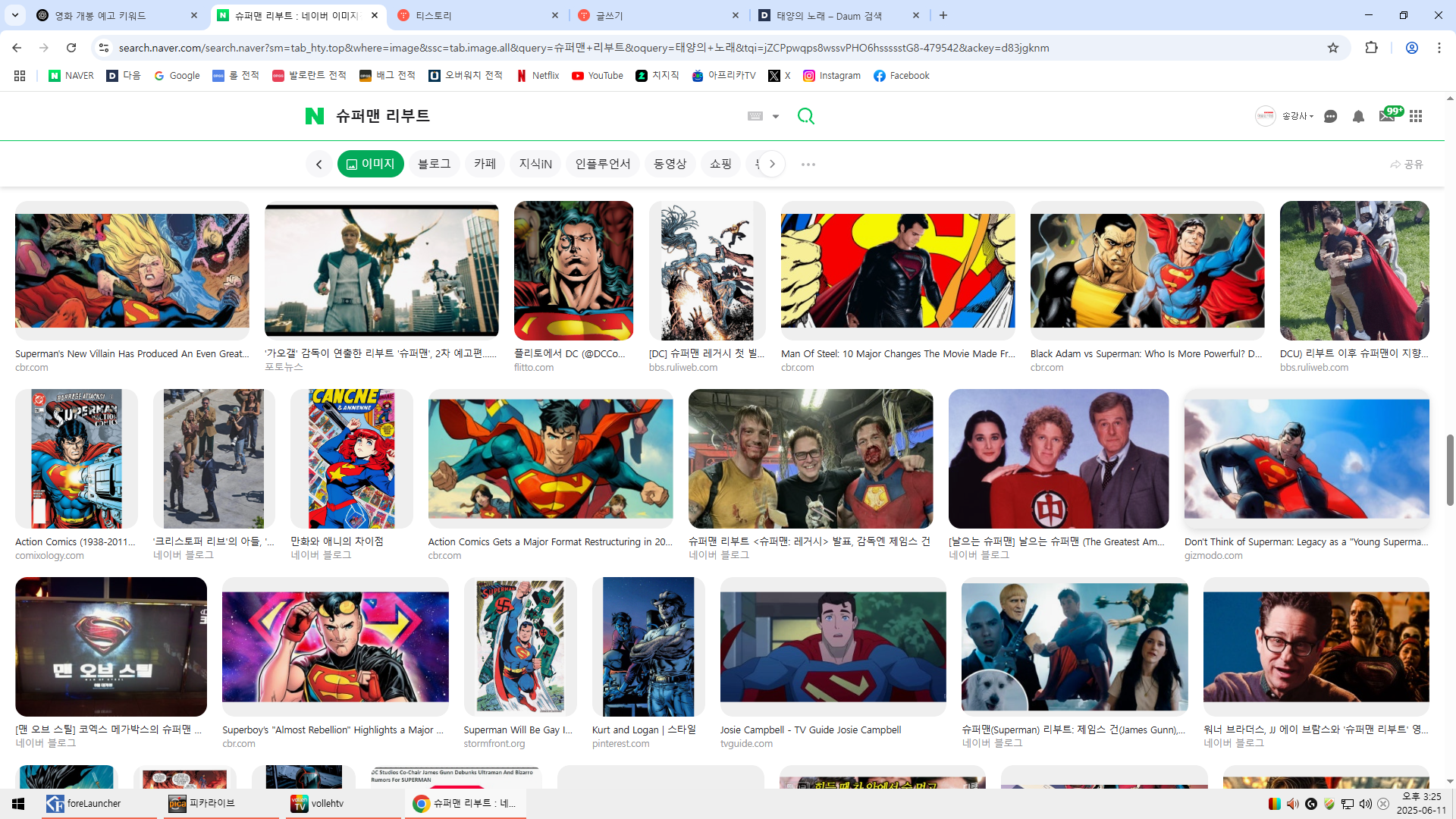Open YouTube bookmark in bookmarks bar
The image size is (1456, 819).
[x=598, y=76]
